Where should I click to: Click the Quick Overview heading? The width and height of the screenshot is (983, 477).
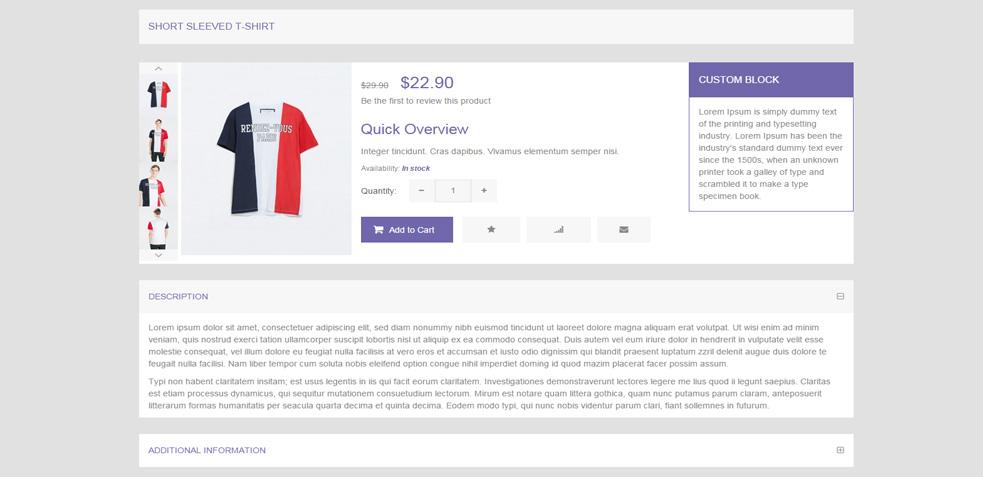point(414,129)
